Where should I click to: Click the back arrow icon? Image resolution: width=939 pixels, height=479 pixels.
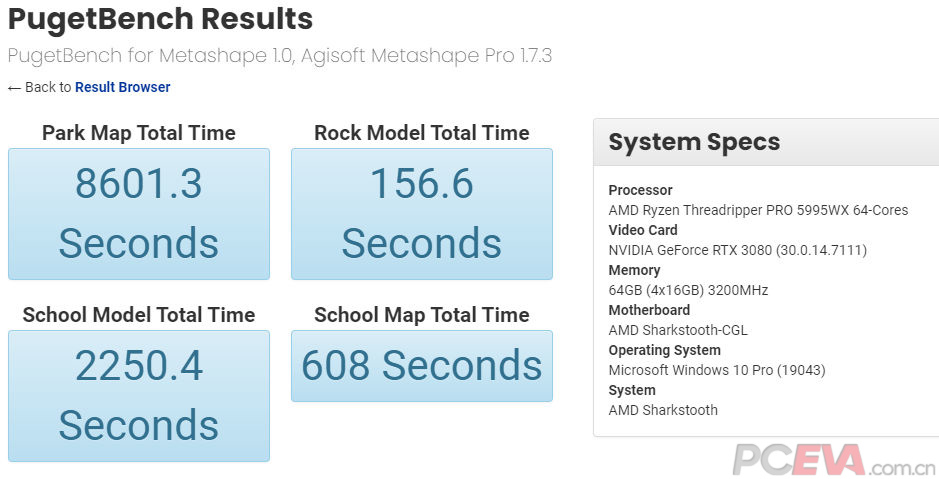(x=14, y=88)
